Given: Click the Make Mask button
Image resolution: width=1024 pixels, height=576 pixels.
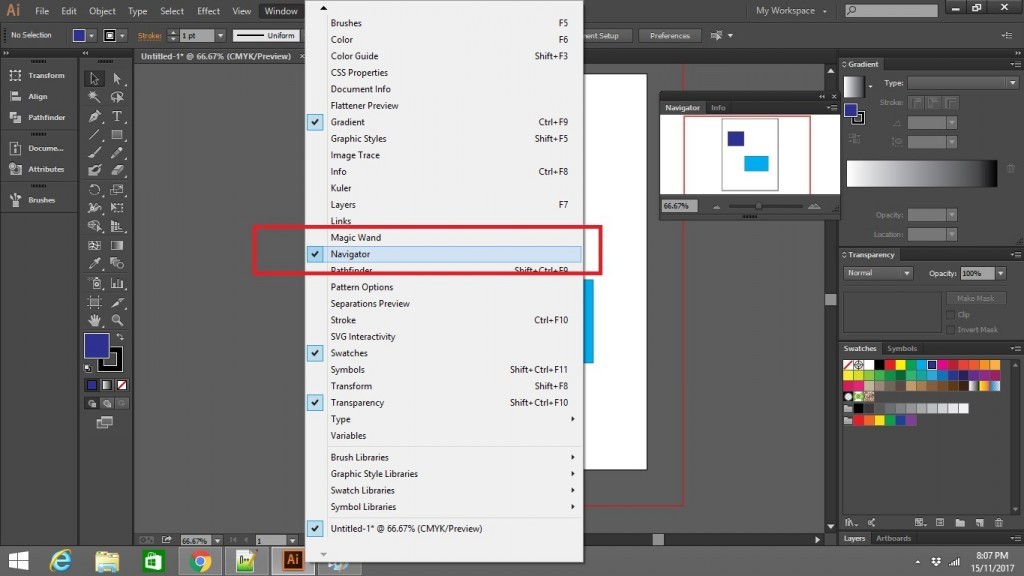Looking at the screenshot, I should coord(976,298).
